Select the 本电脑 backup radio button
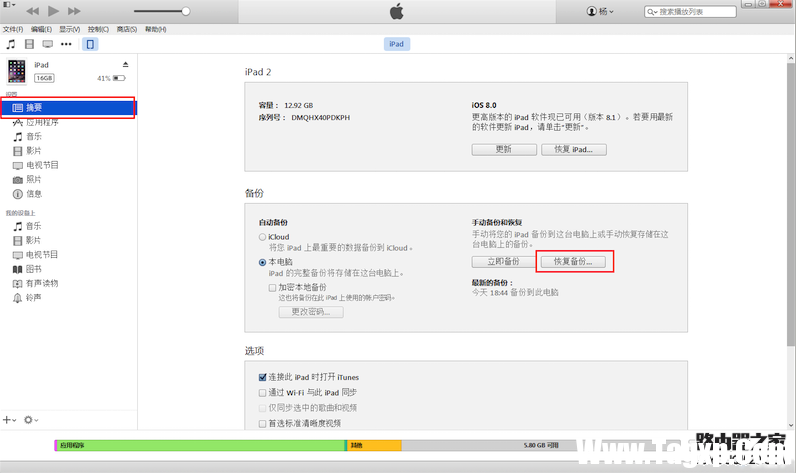 262,262
